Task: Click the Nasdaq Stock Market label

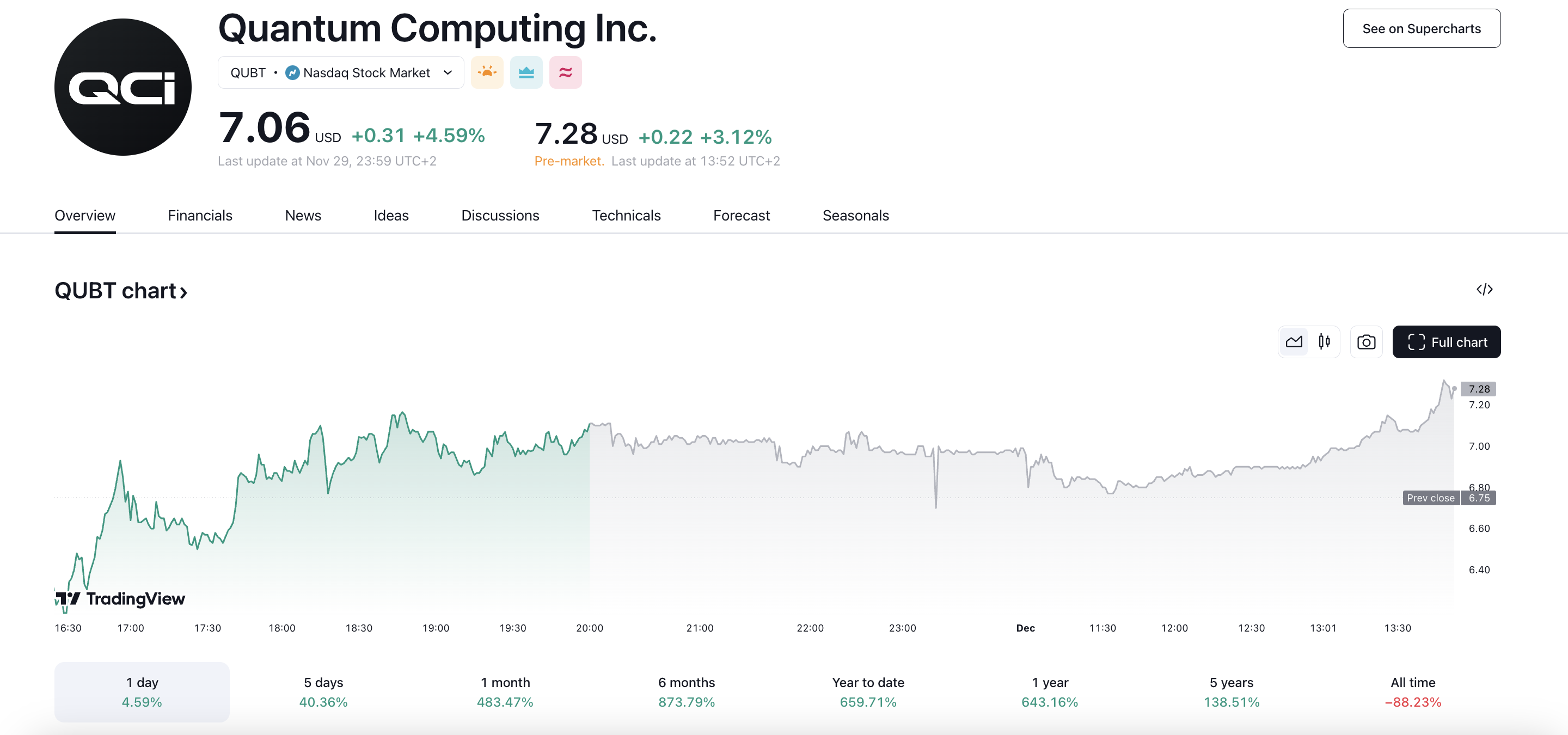Action: (366, 72)
